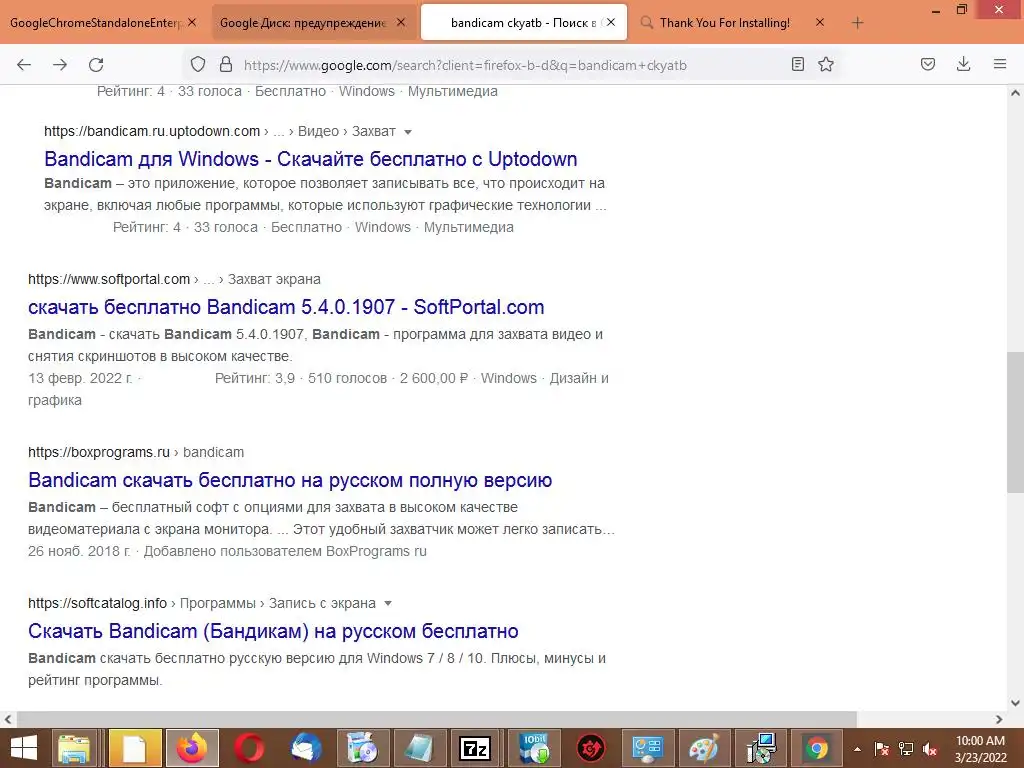1024x768 pixels.
Task: Close the Thank You For Installing tab
Action: tap(820, 22)
